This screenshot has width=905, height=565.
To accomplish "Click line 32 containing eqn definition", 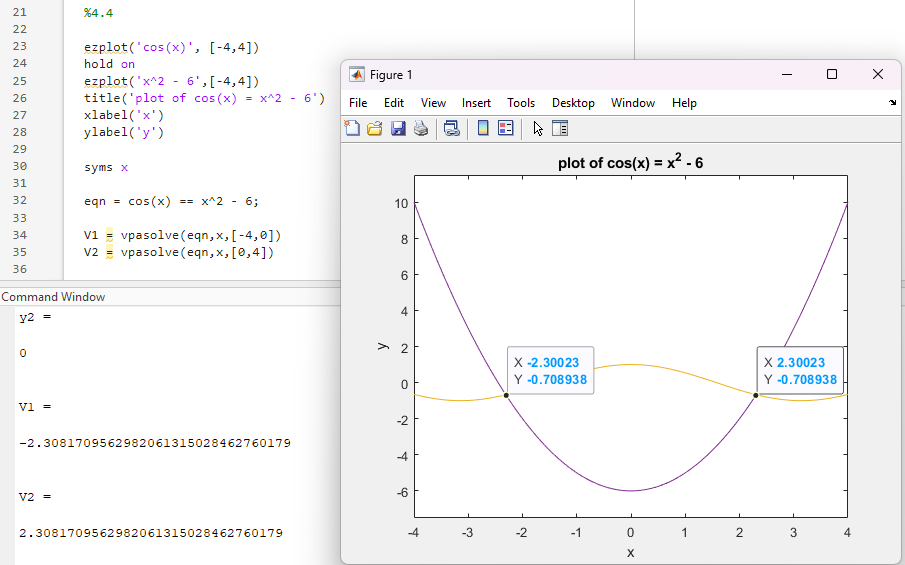I will point(171,201).
